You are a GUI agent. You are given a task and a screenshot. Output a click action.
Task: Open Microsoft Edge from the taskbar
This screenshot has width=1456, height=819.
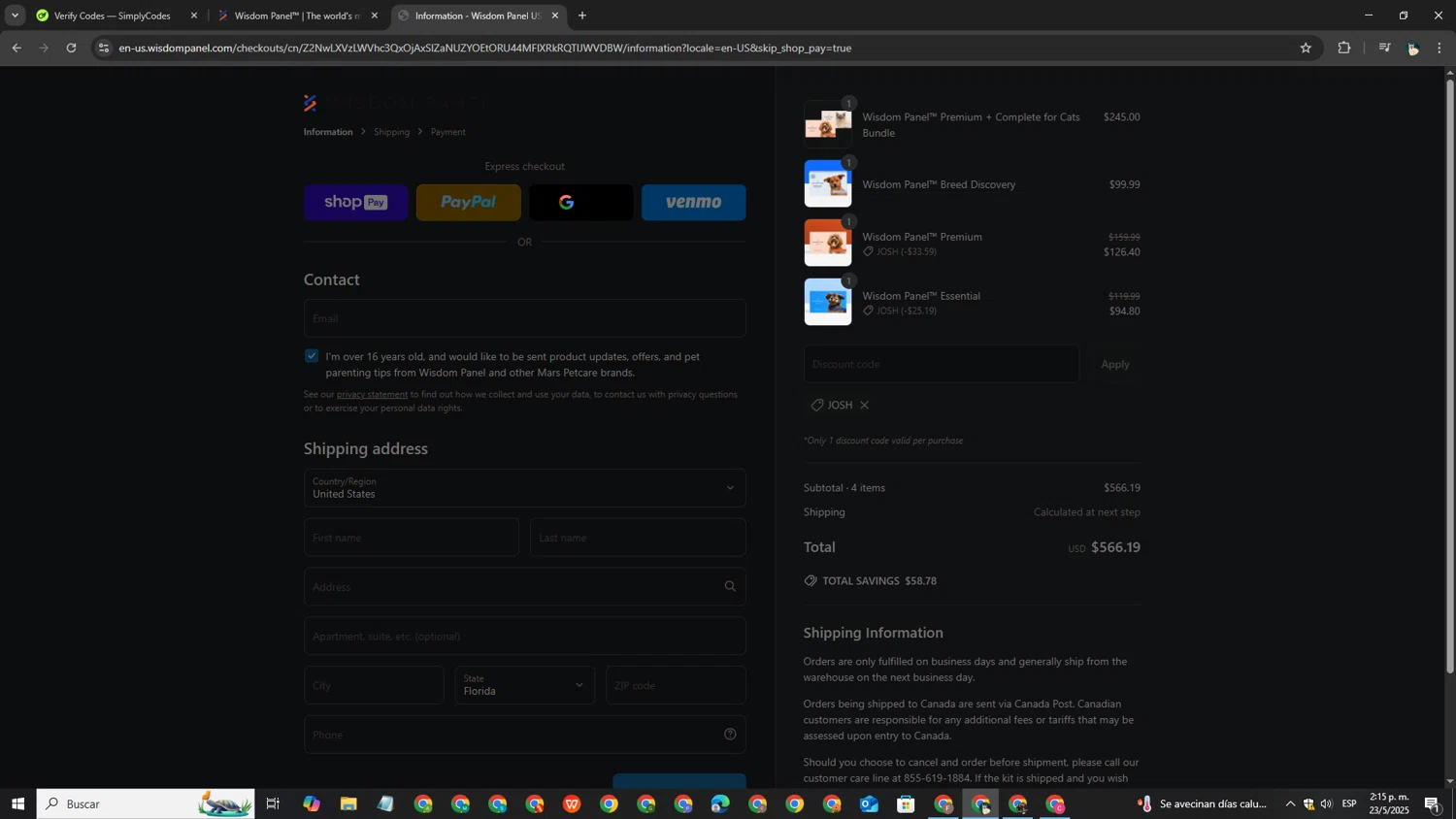coord(720,803)
